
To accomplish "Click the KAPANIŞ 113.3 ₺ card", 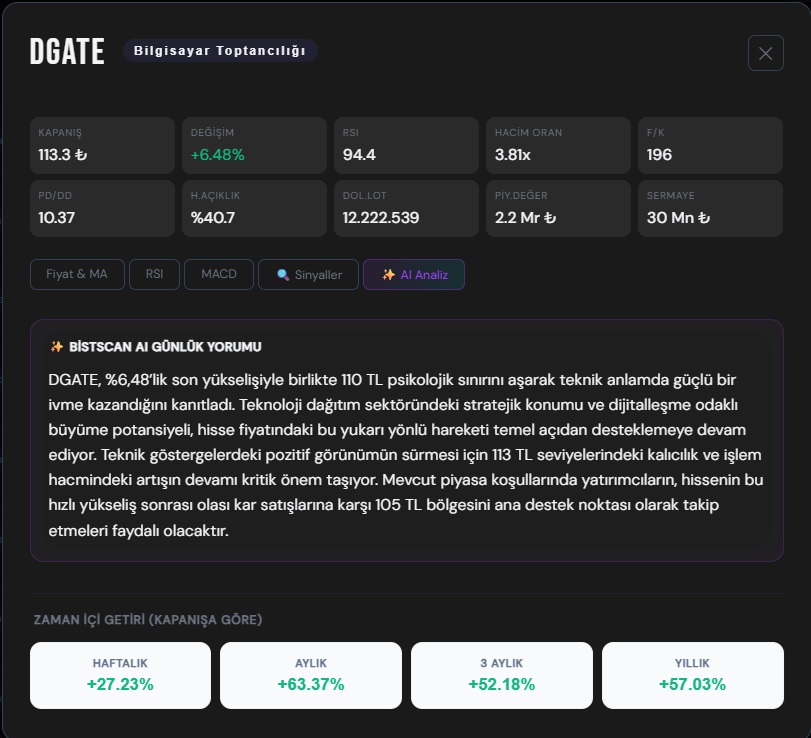I will (x=102, y=145).
